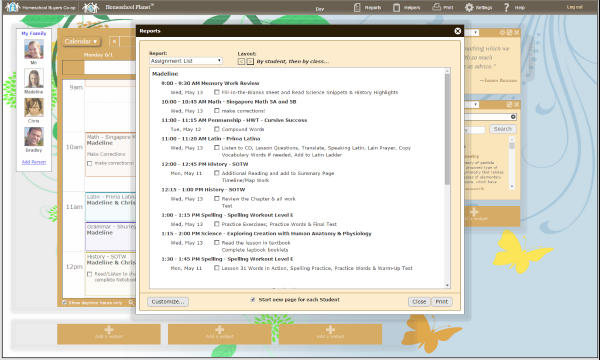Viewport: 600px width, 360px height.
Task: Click the Print button in Reports dialog
Action: [x=442, y=301]
